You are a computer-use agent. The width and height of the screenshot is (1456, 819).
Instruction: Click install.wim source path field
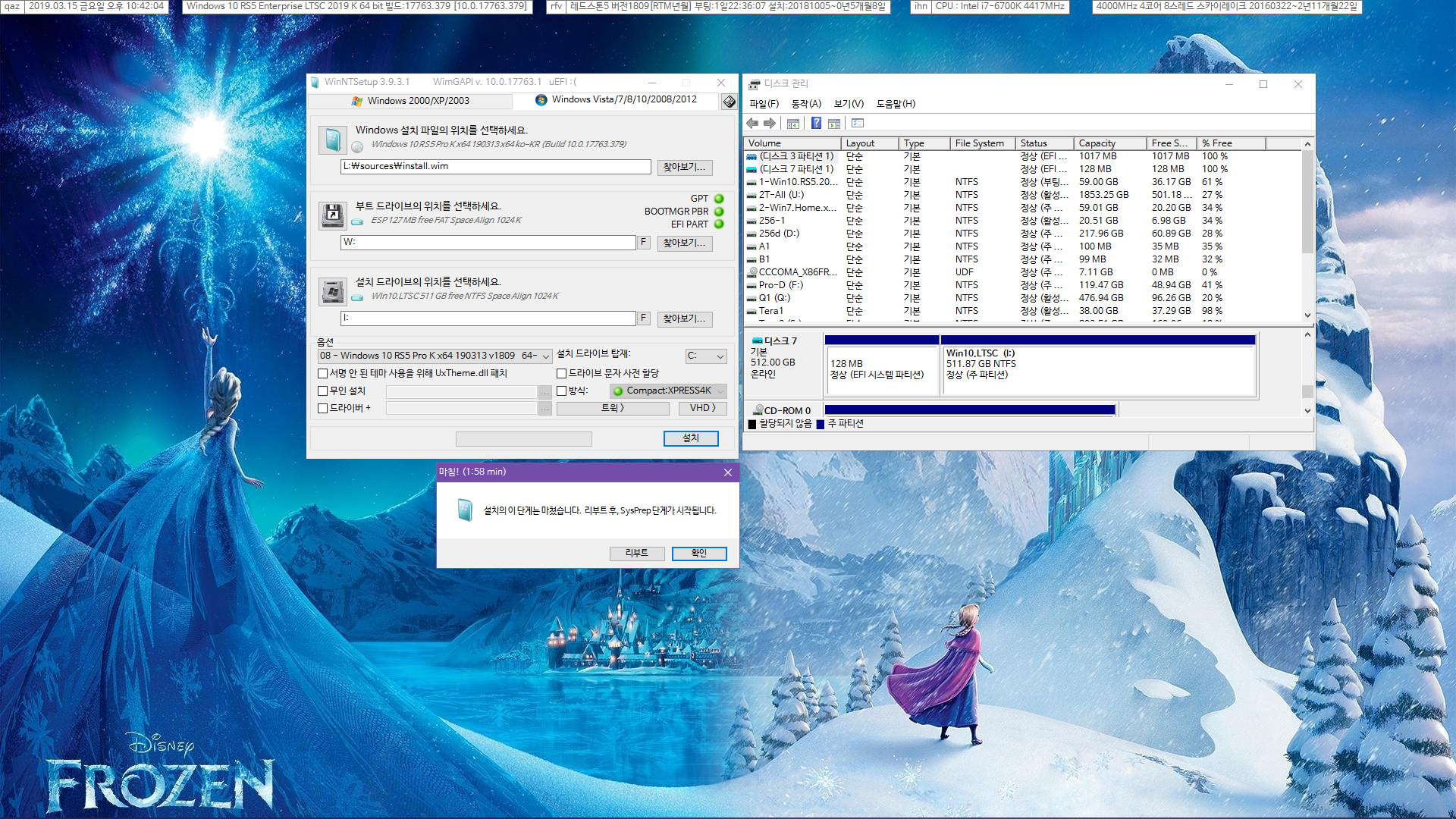click(496, 166)
